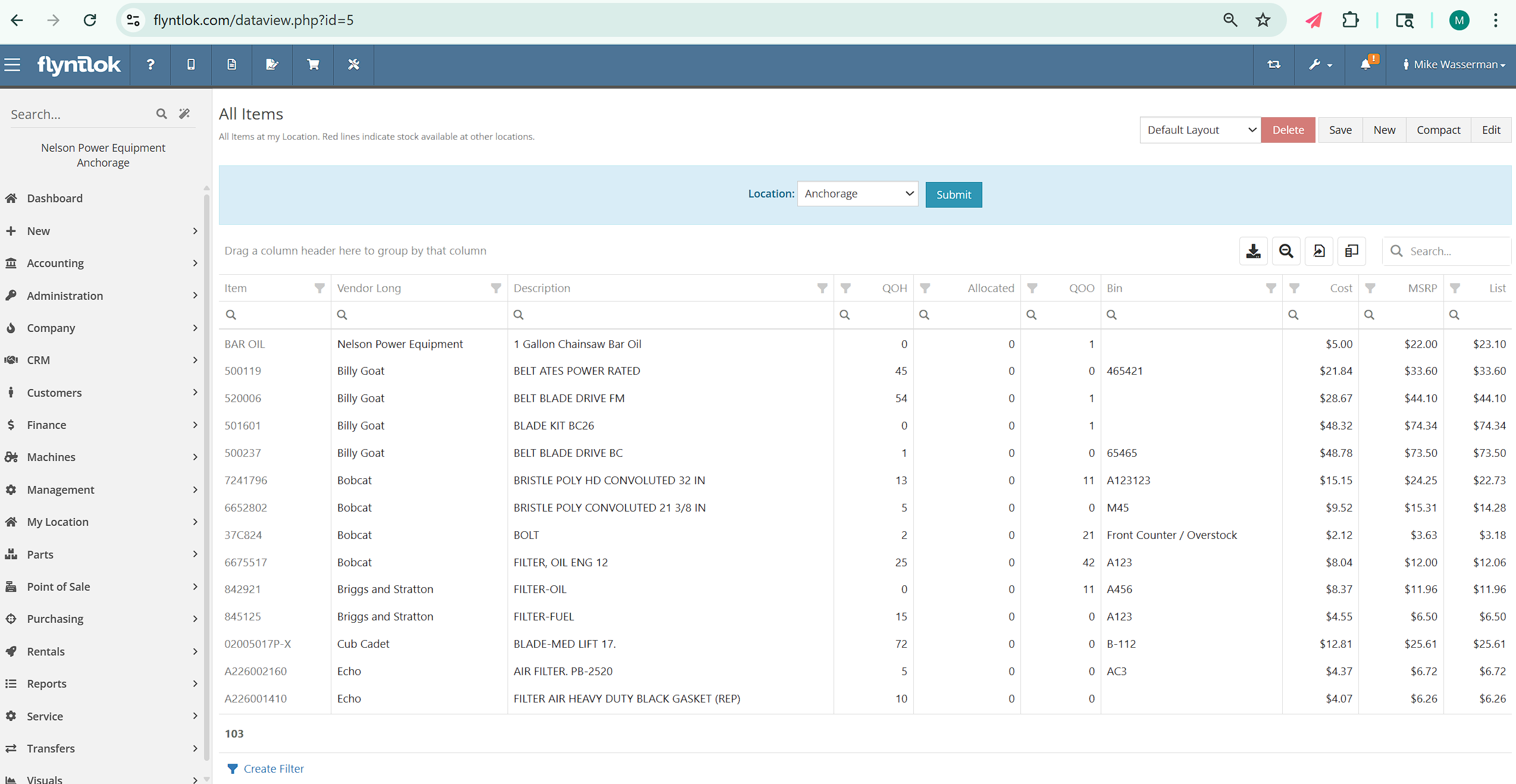
Task: Open Dashboard in the sidebar
Action: click(x=55, y=198)
